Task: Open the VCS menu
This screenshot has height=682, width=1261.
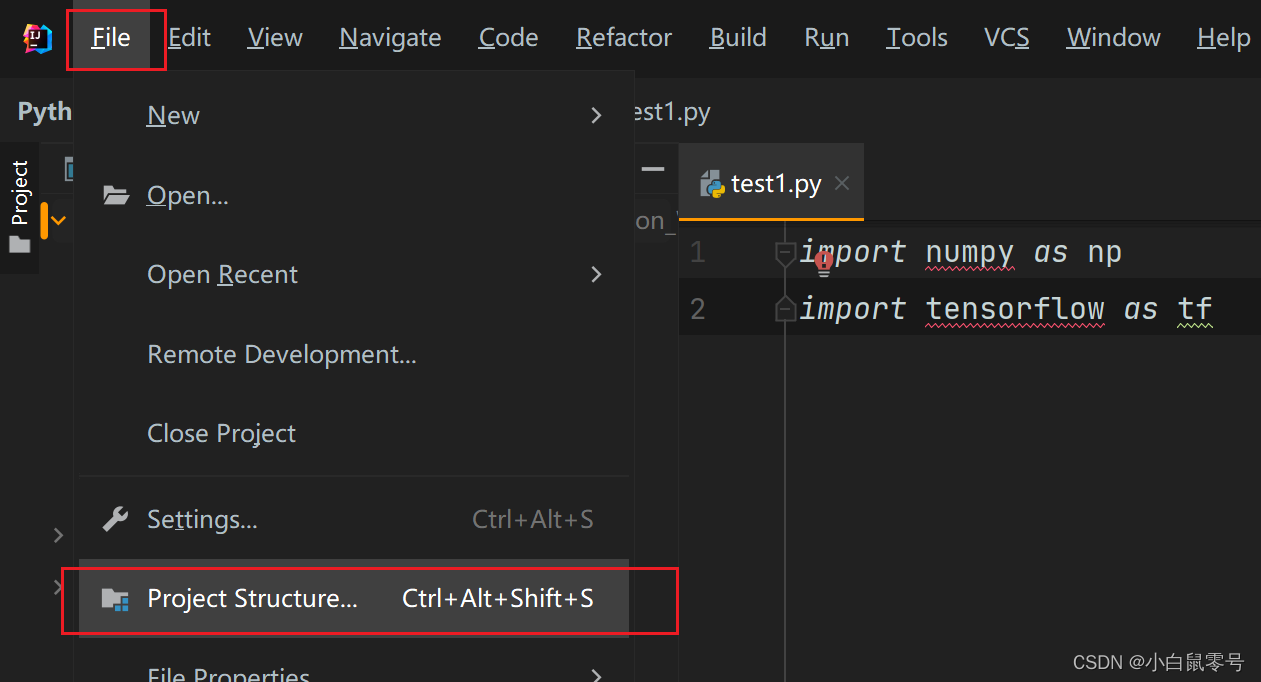Action: [1006, 37]
